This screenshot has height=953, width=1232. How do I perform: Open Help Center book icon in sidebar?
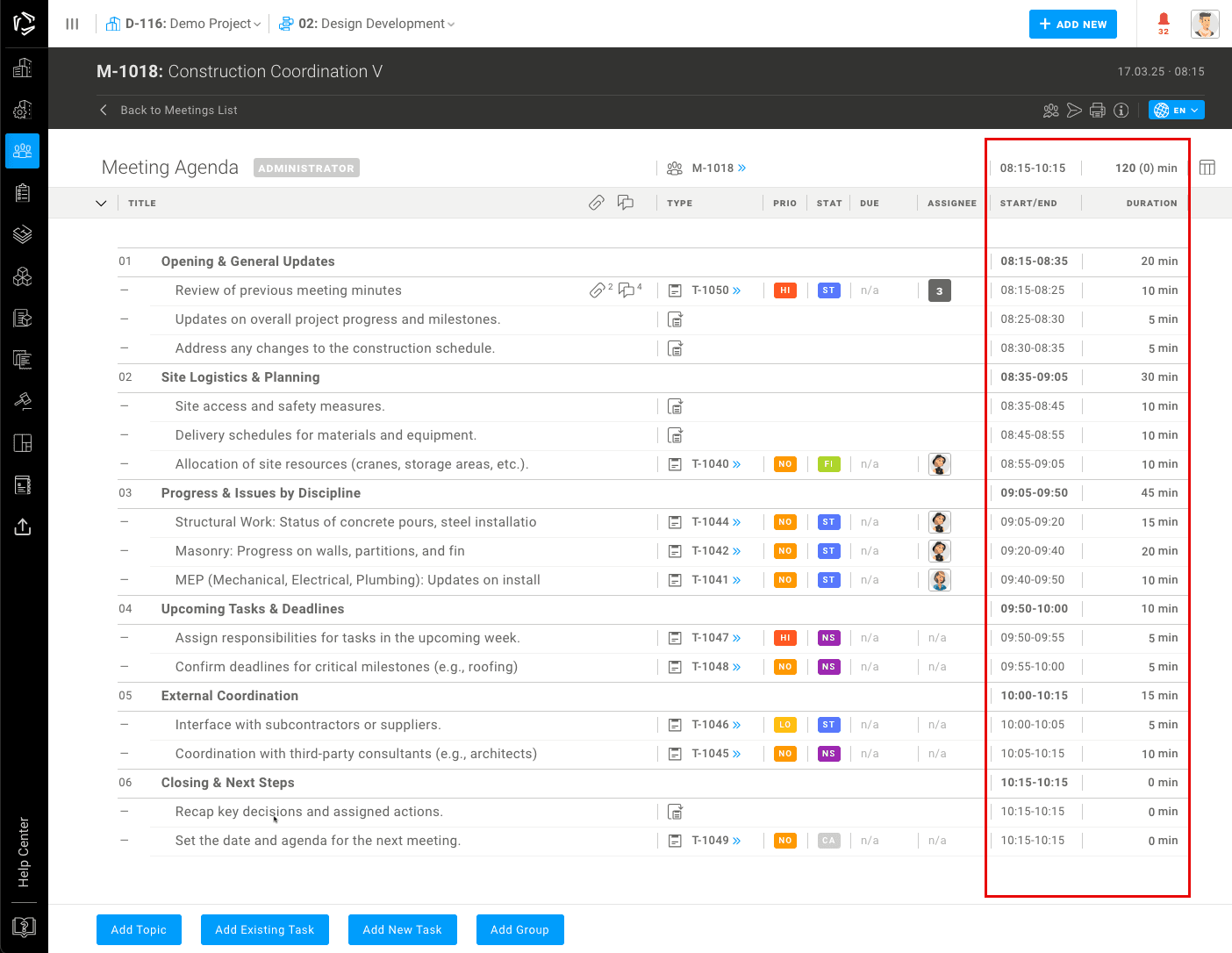click(x=24, y=927)
